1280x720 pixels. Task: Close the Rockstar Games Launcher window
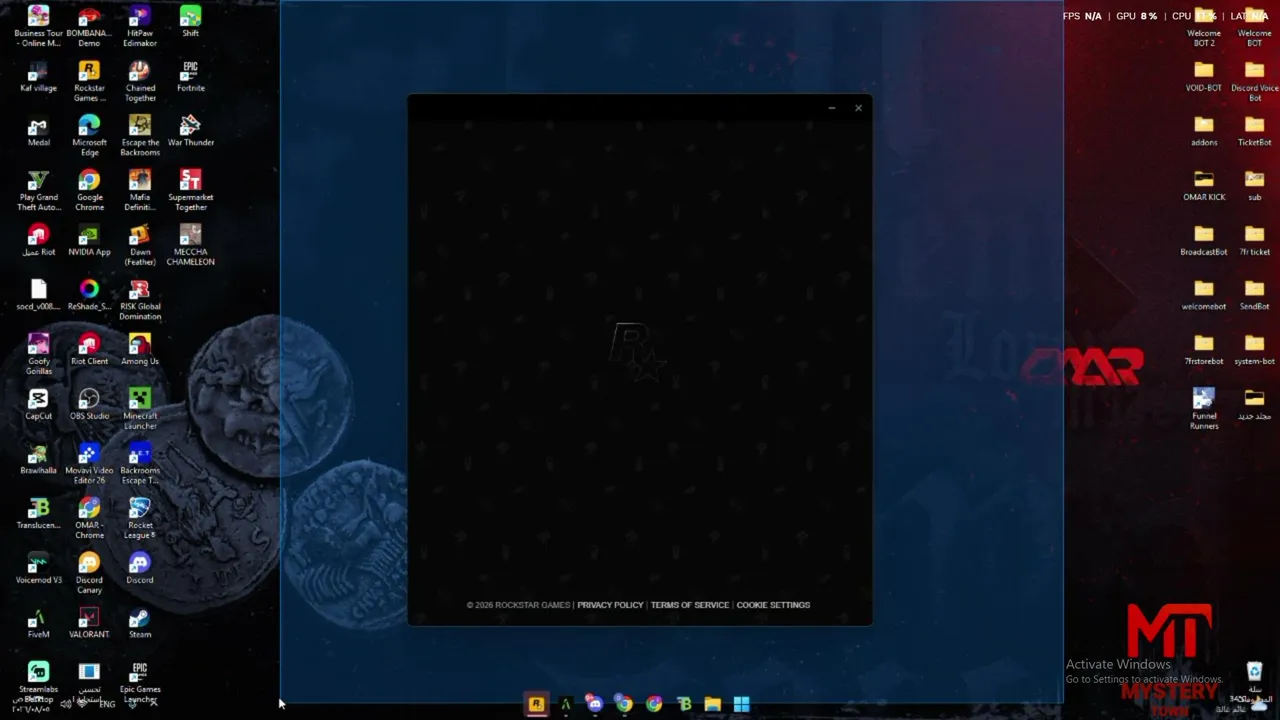[858, 108]
